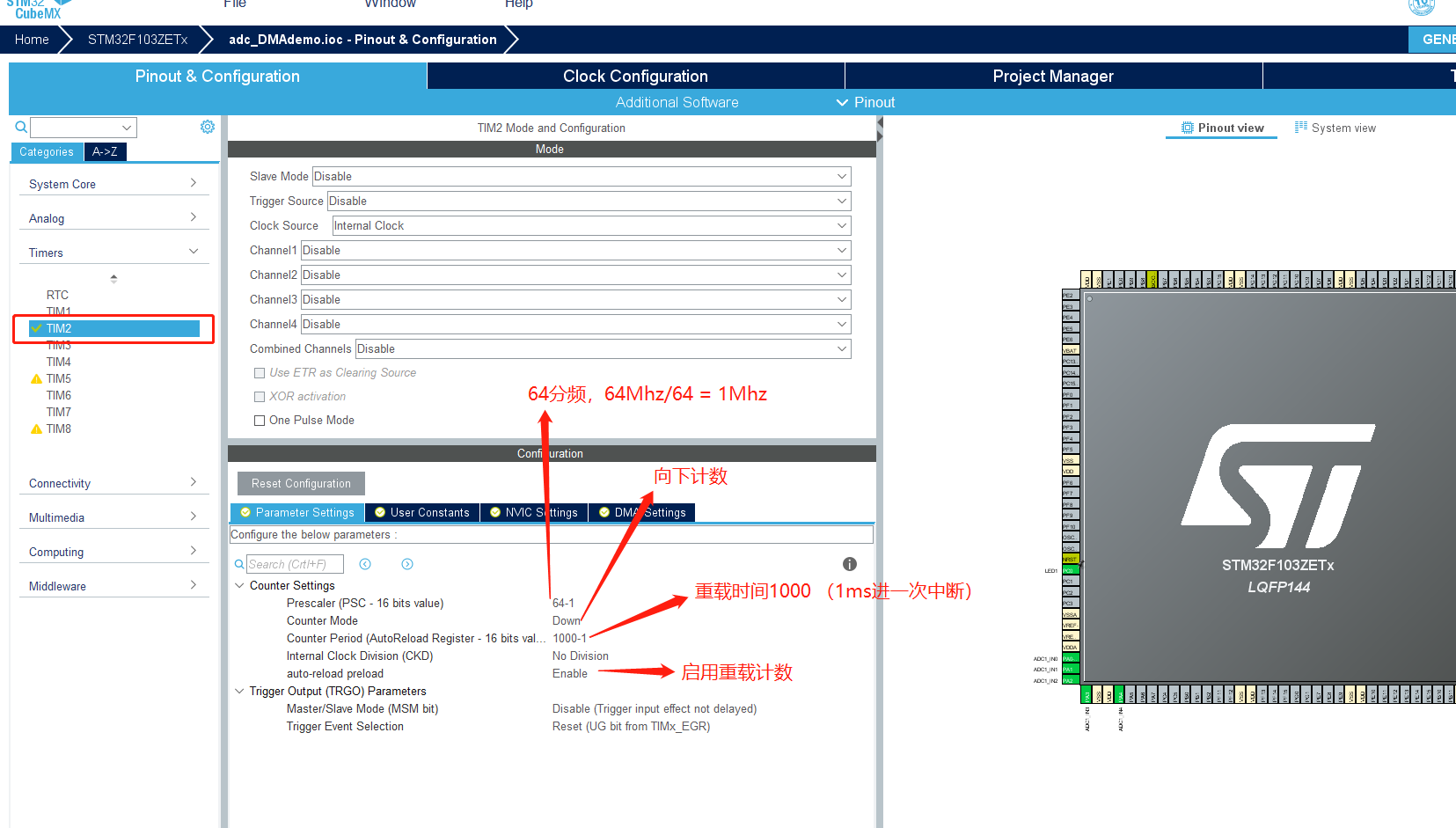Click the System view grid icon

[1300, 128]
